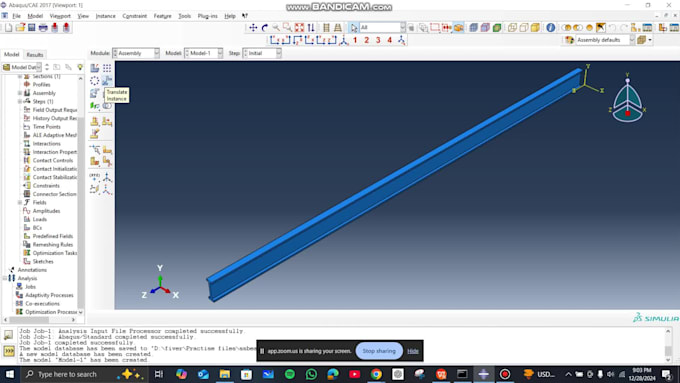Select the Box Zoom tool
Viewport: 680px width, 383px height.
[x=287, y=28]
